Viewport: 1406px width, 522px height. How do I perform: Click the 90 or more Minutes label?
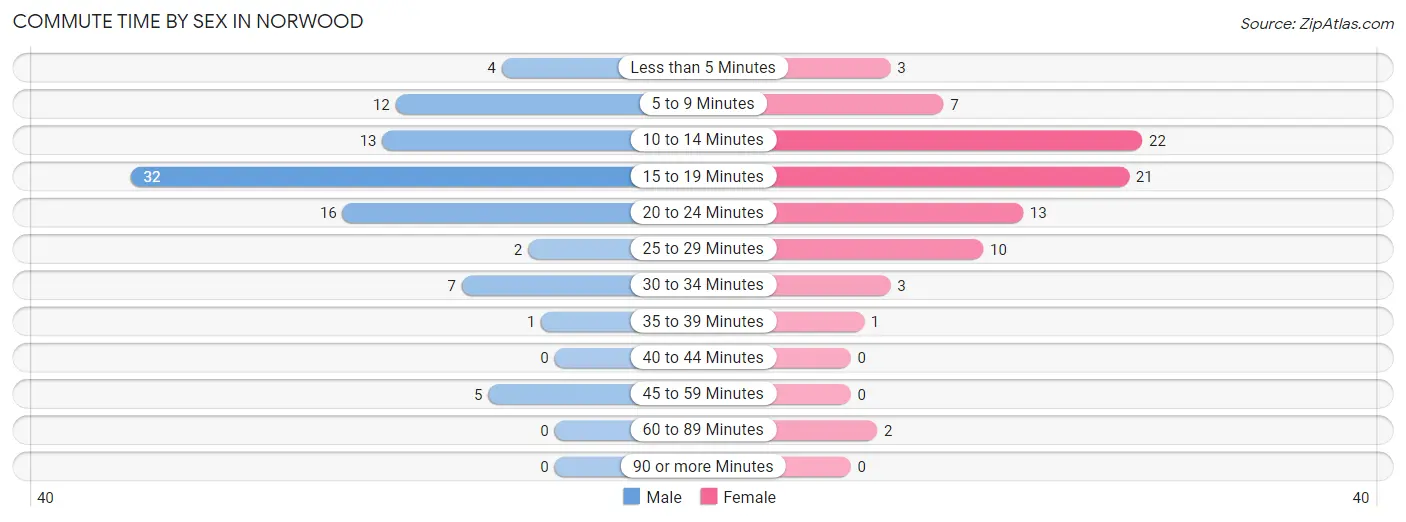click(x=703, y=466)
